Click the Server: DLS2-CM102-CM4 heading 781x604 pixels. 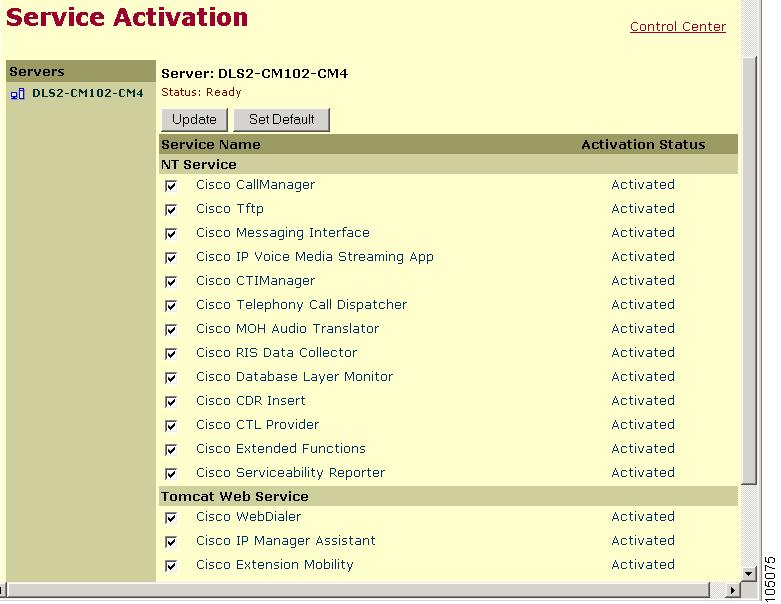coord(255,74)
